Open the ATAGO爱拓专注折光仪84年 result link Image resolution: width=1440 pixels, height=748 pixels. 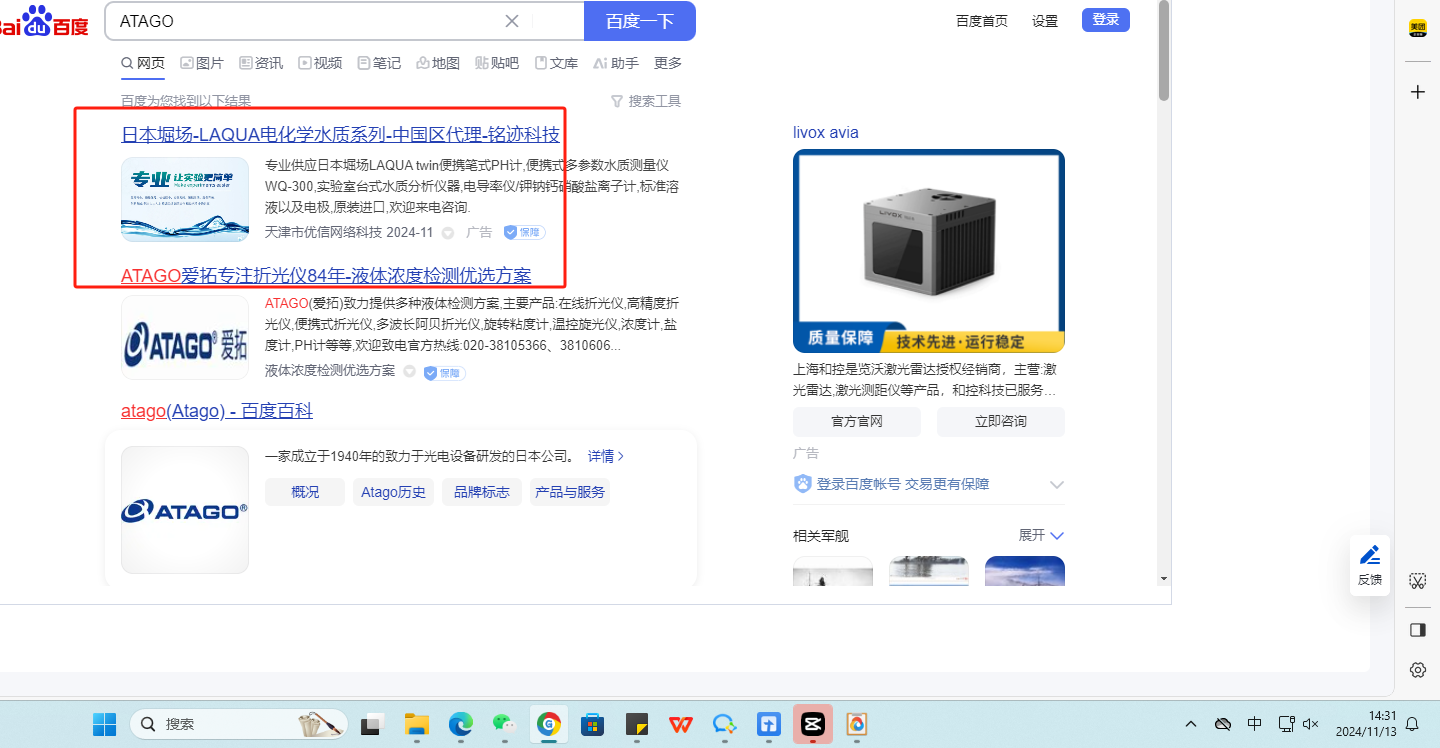pos(326,276)
